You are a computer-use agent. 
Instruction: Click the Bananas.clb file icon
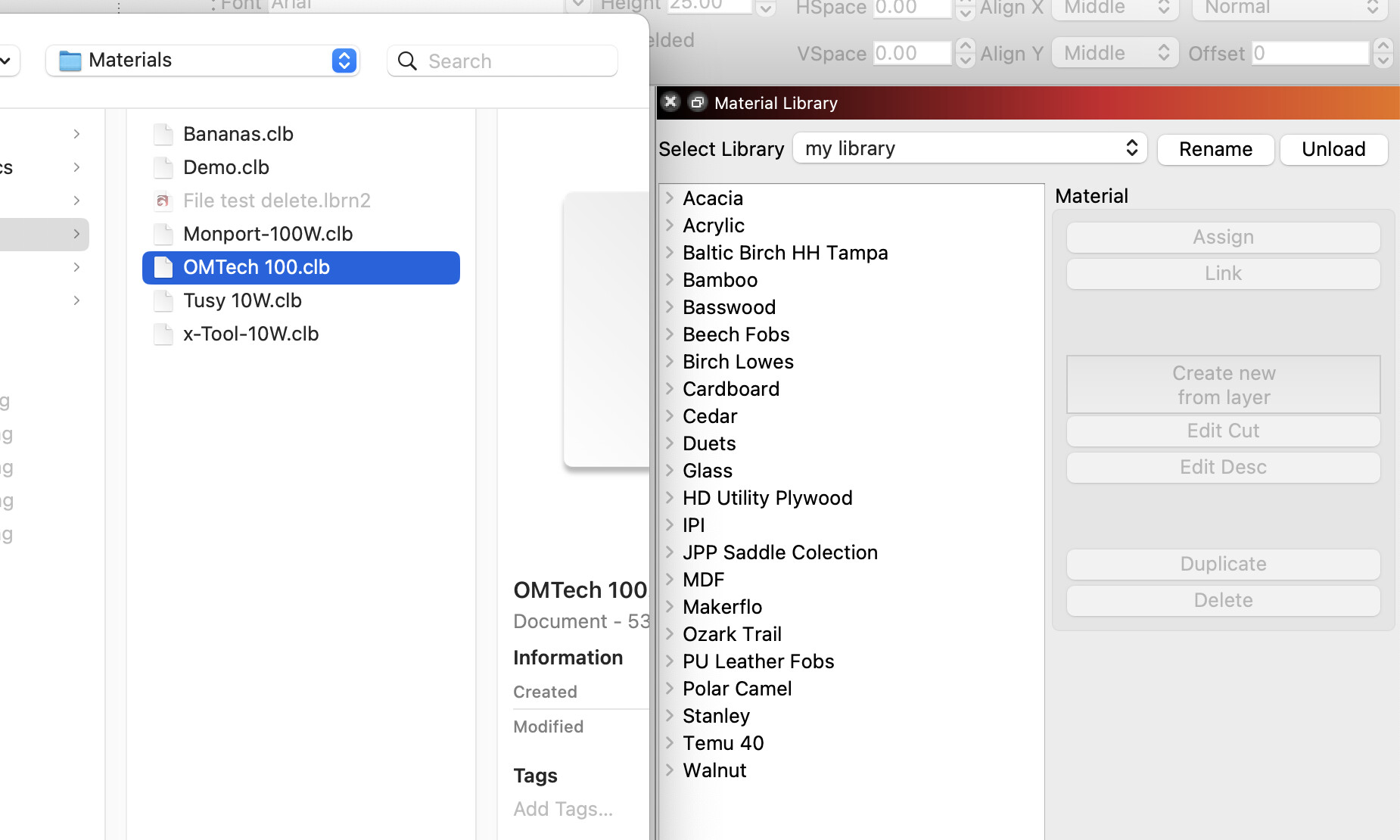(x=163, y=134)
